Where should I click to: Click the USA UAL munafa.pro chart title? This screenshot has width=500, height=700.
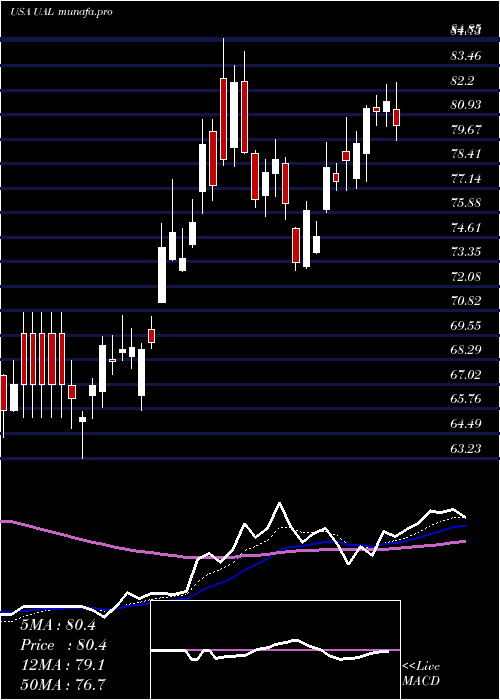coord(60,12)
